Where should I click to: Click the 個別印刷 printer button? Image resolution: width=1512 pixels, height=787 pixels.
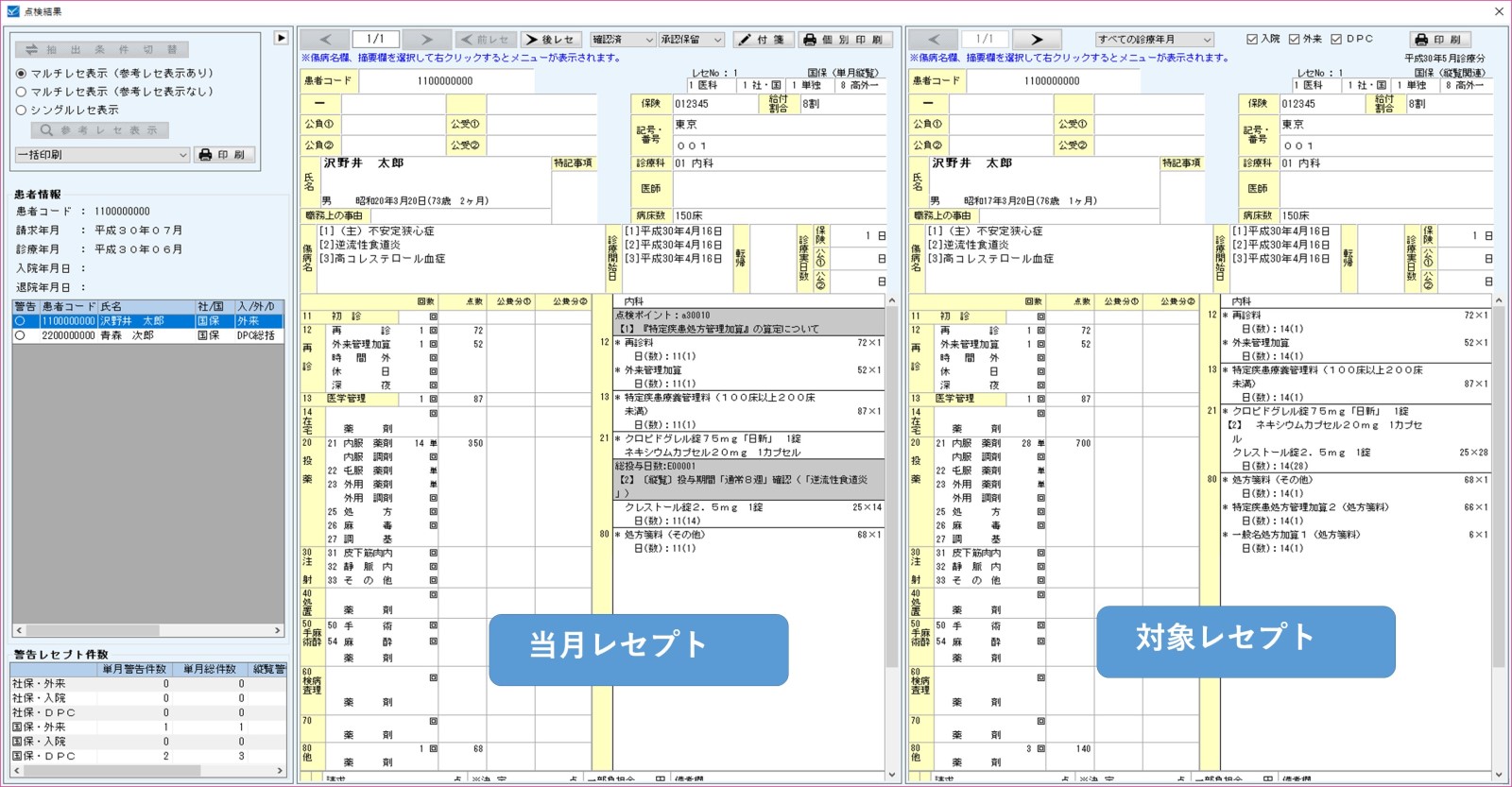(x=843, y=40)
